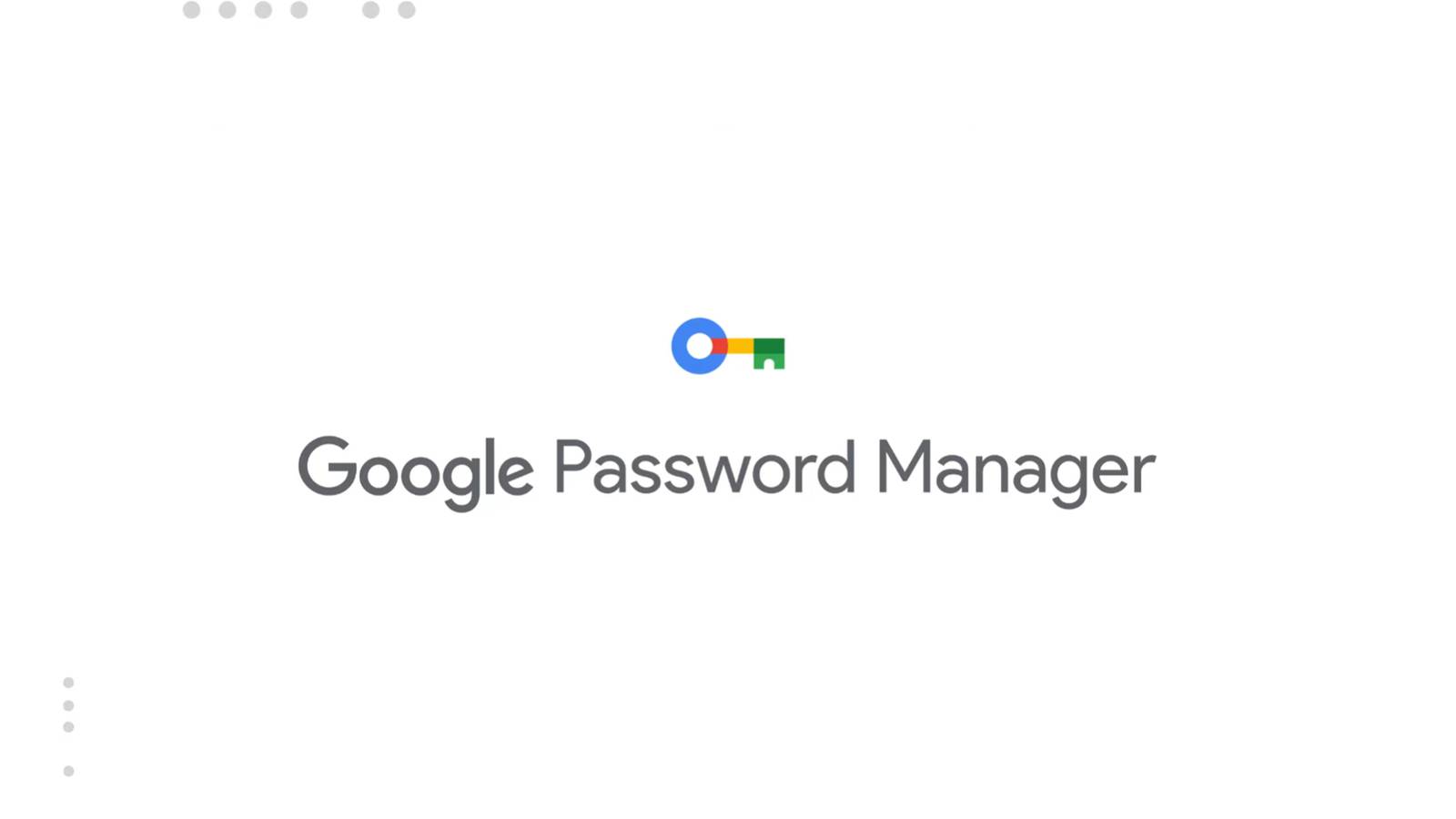Click the last gray dot in the top row
1456x819 pixels.
pos(407,10)
